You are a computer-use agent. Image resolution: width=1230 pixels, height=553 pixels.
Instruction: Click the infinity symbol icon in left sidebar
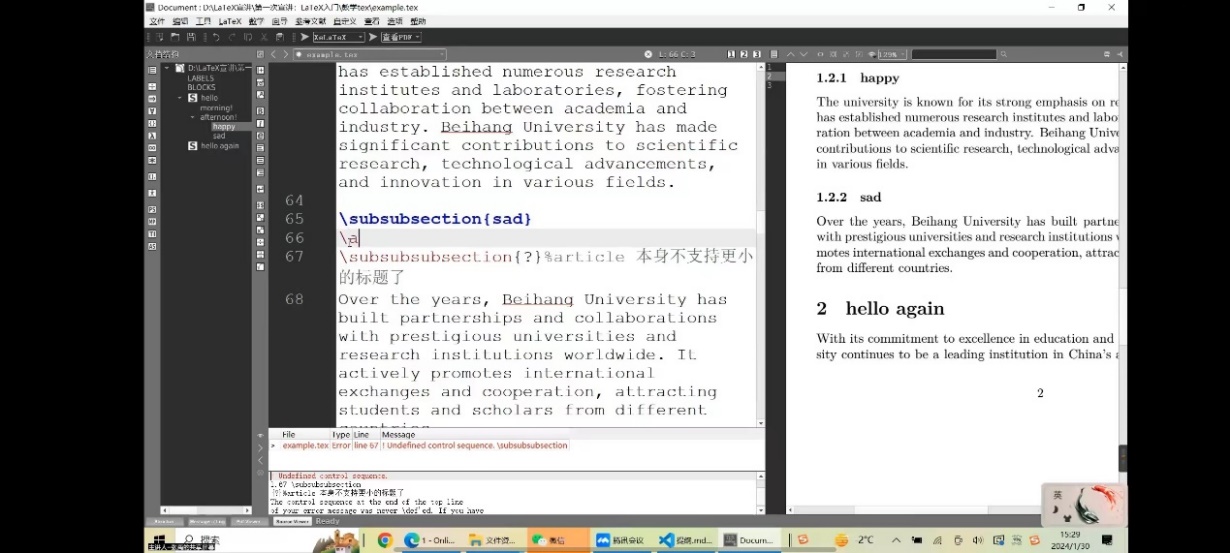152,147
